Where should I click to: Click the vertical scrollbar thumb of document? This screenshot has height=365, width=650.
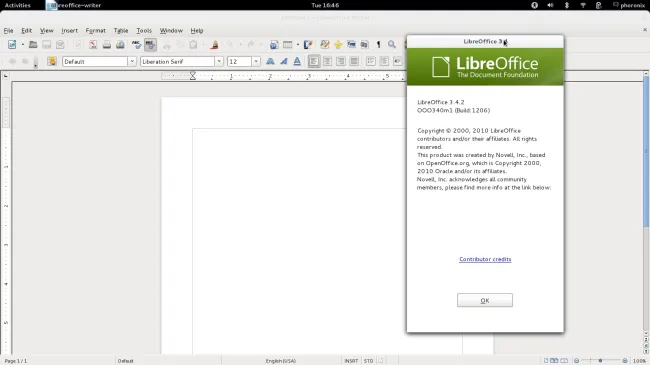click(646, 151)
